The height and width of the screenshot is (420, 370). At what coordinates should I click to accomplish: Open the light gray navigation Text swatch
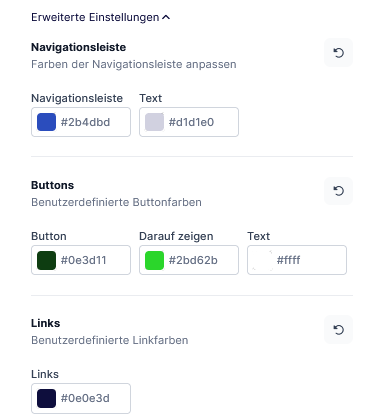(154, 122)
